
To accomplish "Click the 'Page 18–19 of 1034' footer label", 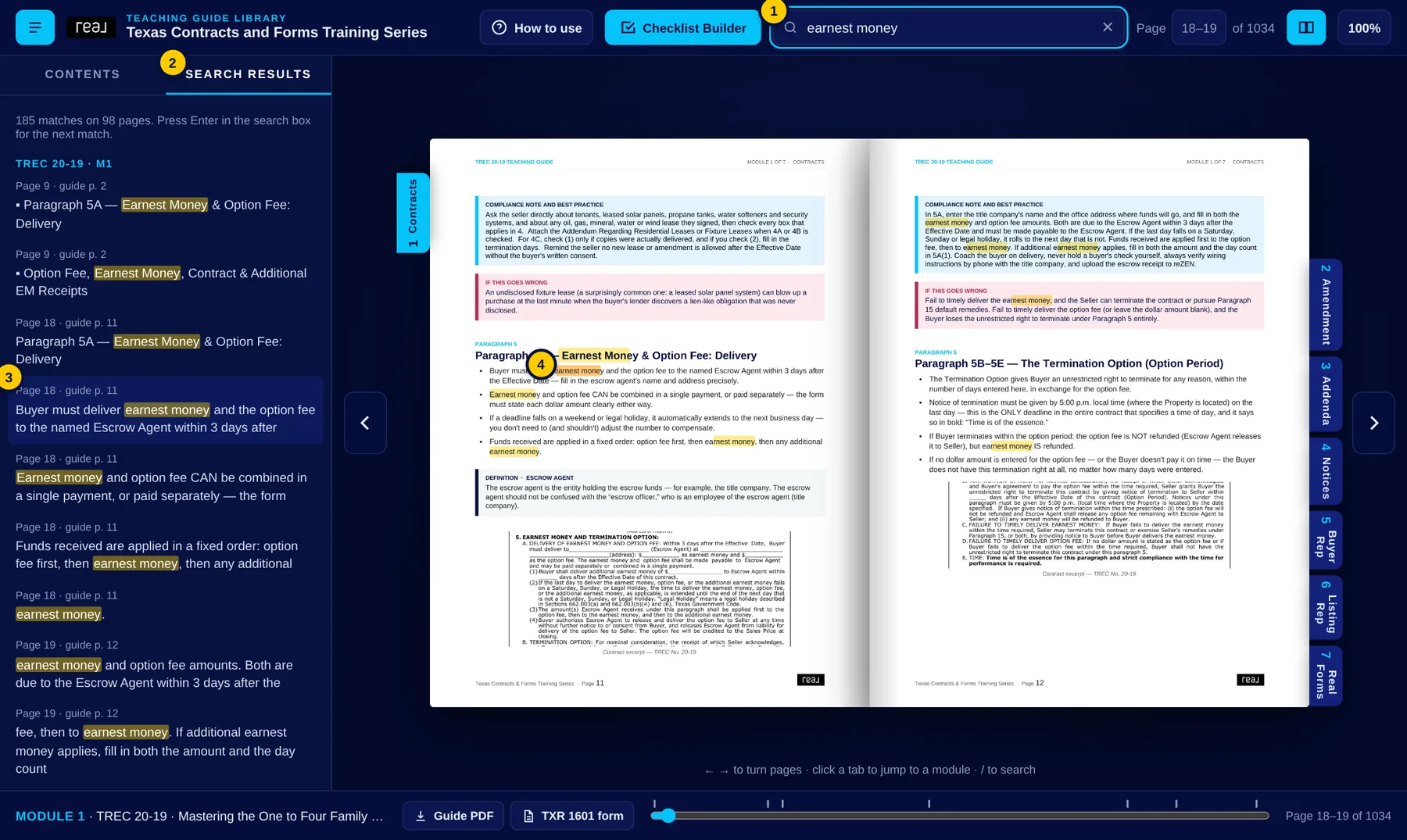I will pyautogui.click(x=1338, y=816).
